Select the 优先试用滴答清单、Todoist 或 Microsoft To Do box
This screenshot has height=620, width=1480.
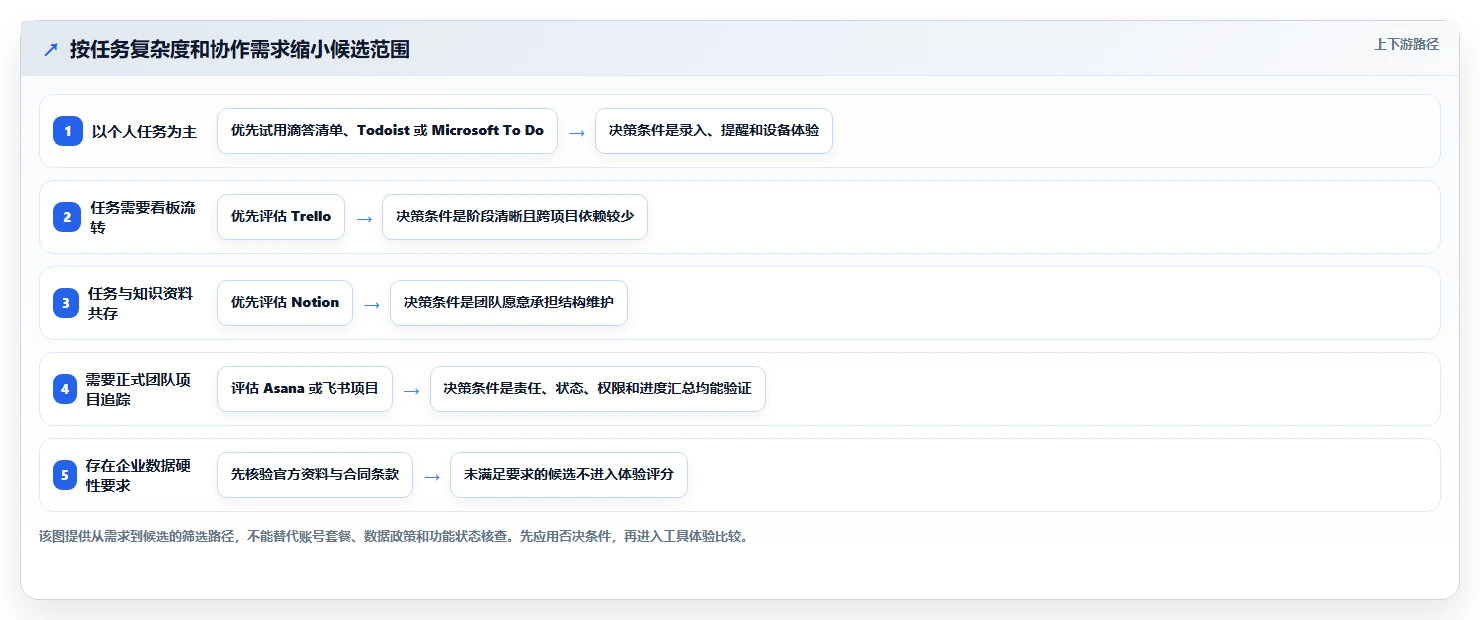[x=387, y=131]
